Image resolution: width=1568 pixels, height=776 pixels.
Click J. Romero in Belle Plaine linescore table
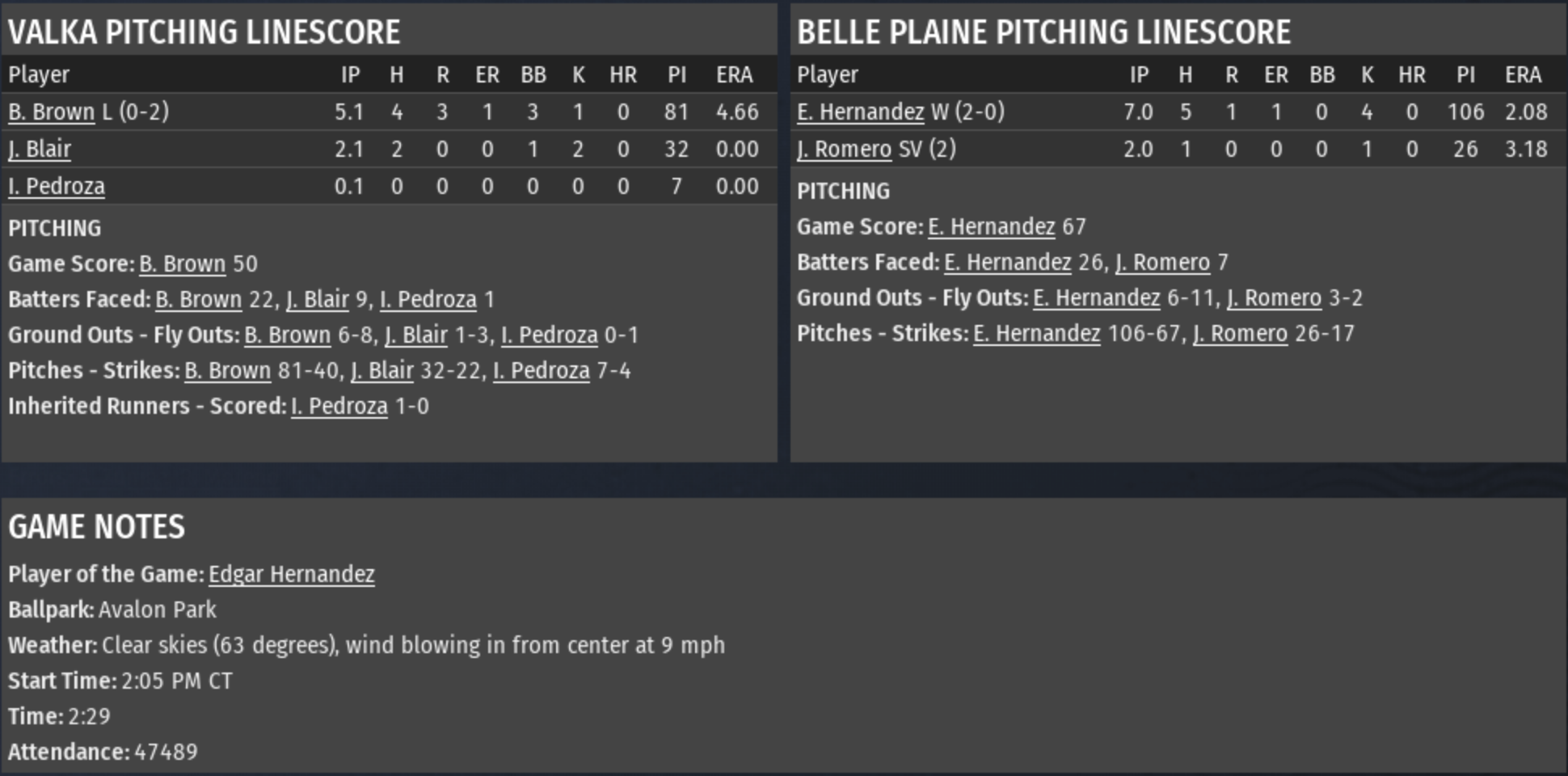[844, 149]
